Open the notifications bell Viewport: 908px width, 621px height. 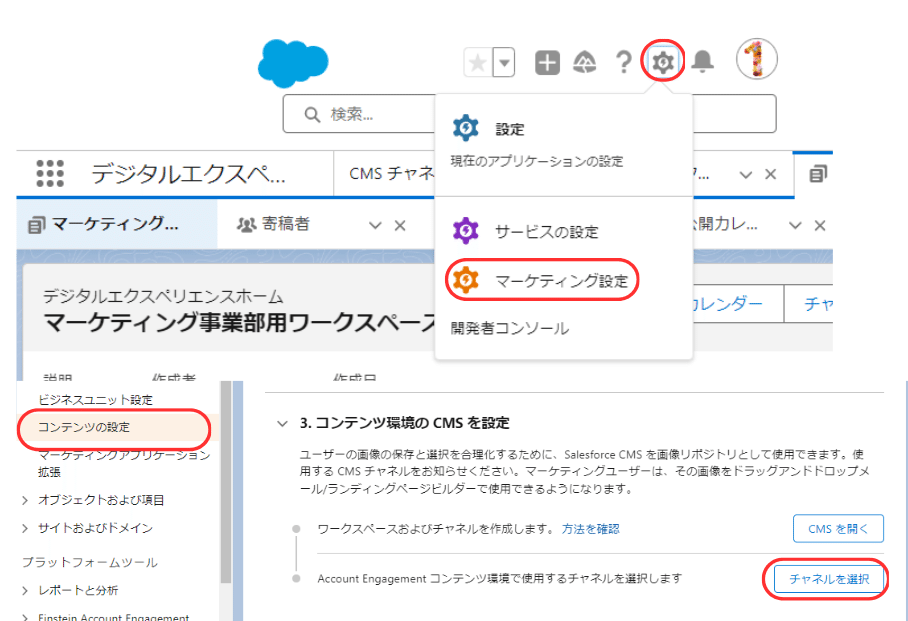click(703, 61)
